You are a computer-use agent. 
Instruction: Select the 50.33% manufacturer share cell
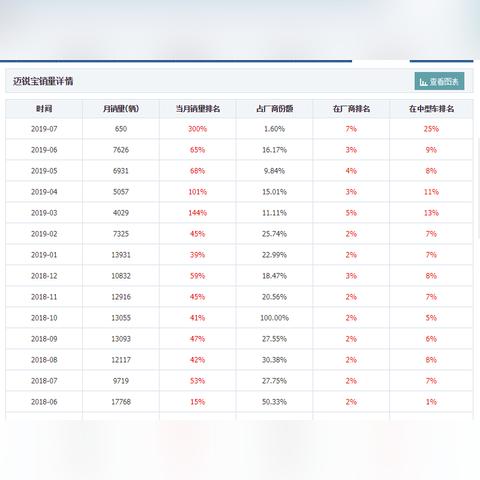point(274,402)
